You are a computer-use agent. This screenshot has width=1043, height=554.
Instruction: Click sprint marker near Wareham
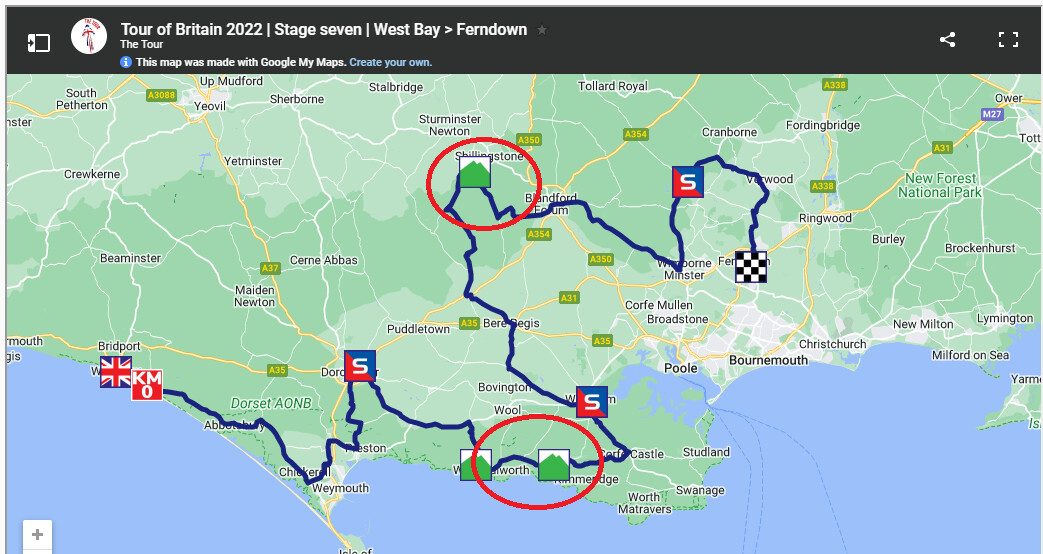pyautogui.click(x=591, y=402)
